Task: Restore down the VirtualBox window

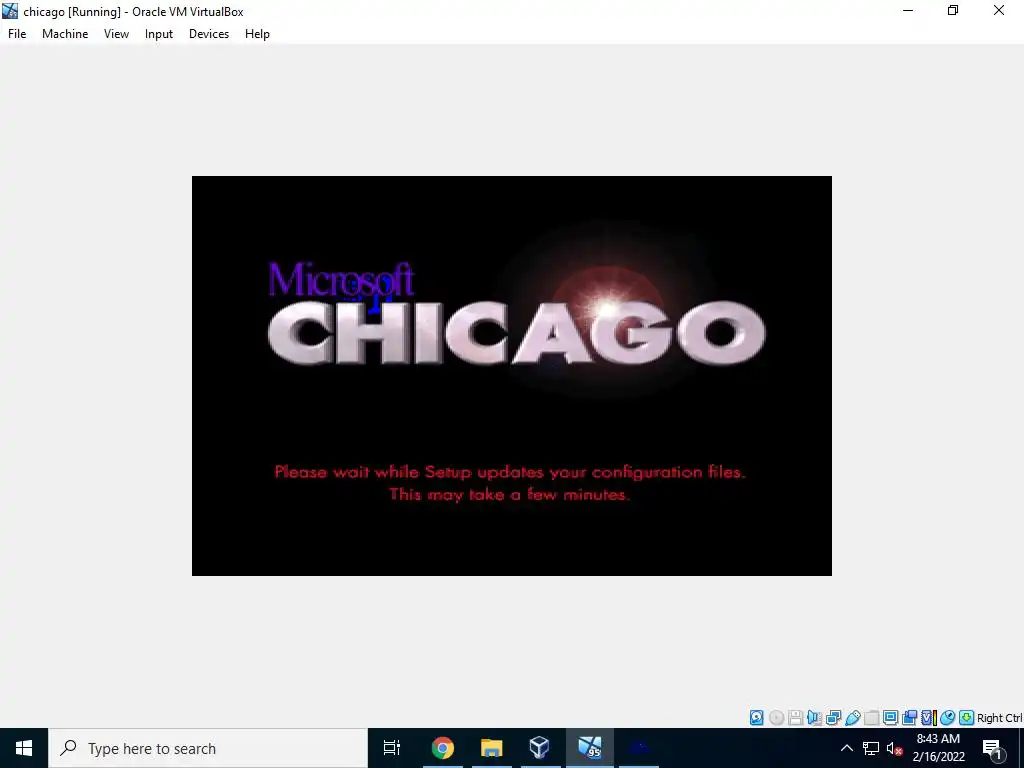Action: [x=953, y=10]
